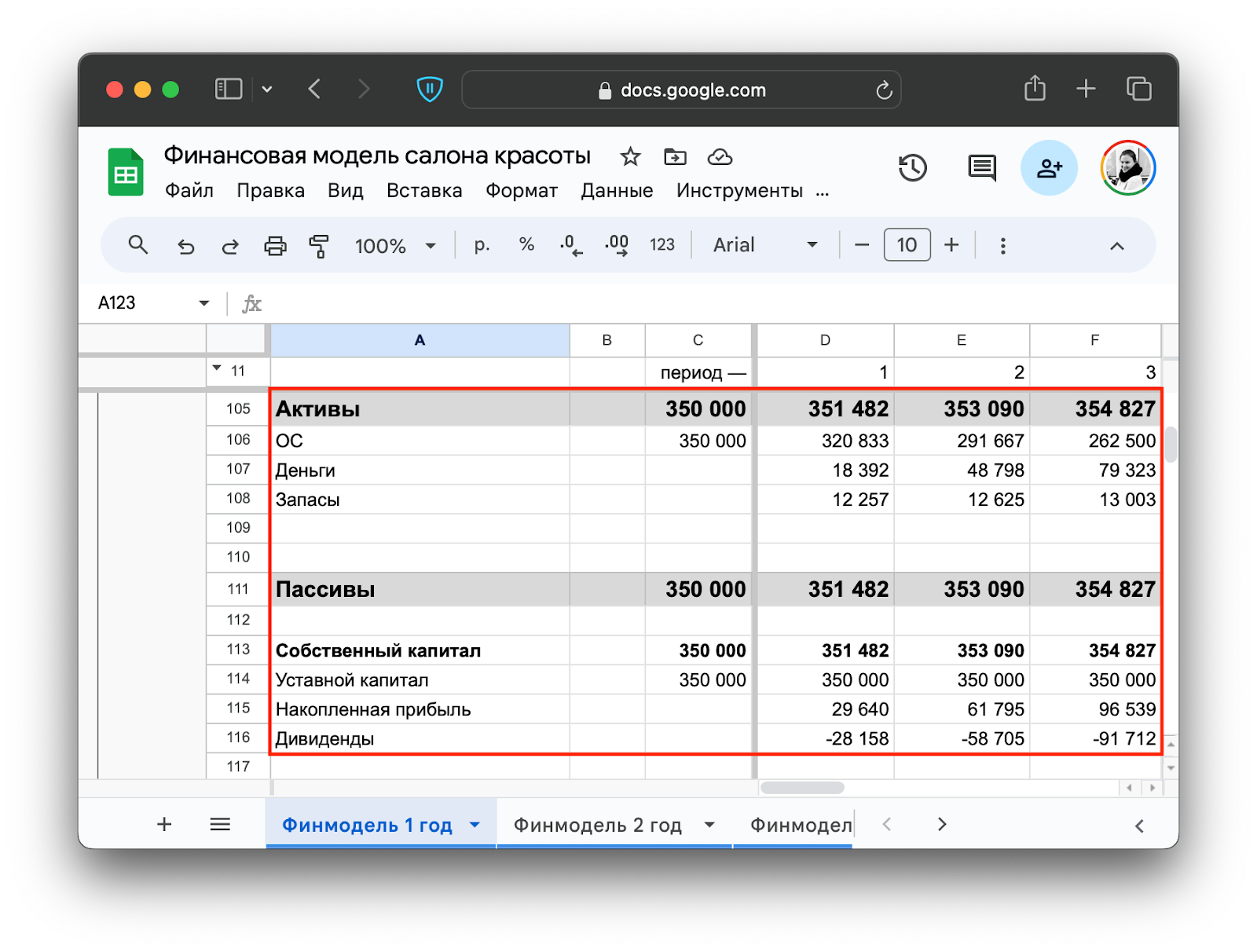The image size is (1257, 952).
Task: Collapse the toolbar with the up chevron
Action: [x=1116, y=246]
